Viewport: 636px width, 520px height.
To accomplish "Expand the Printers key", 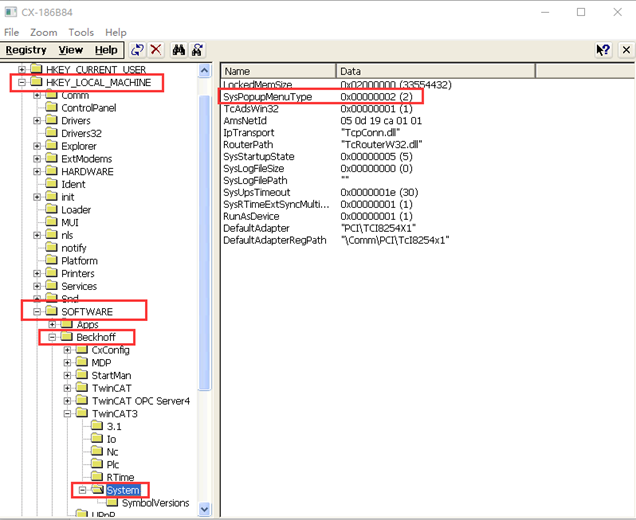I will (x=37, y=273).
